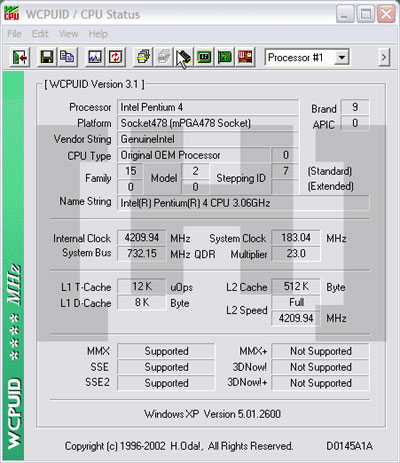Click the System Clock value 183.04
The image size is (400, 463).
(x=296, y=238)
